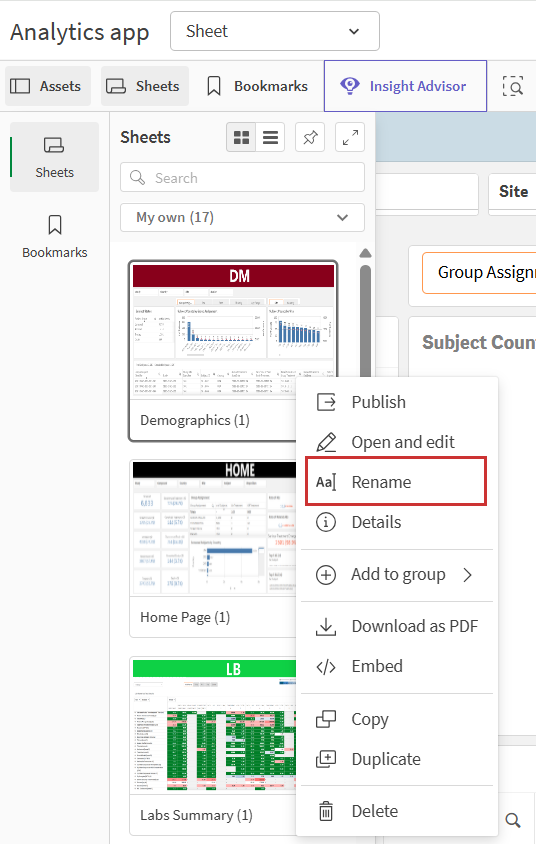536x844 pixels.
Task: Click the Download as PDF icon
Action: [326, 626]
